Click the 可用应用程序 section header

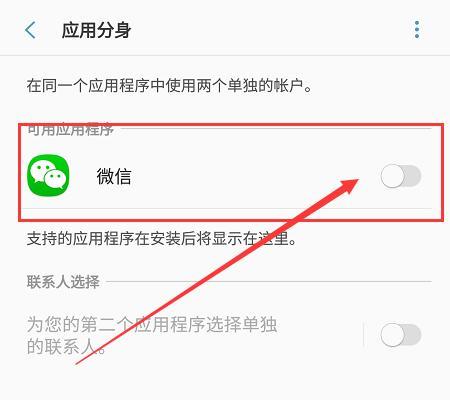pyautogui.click(x=70, y=130)
